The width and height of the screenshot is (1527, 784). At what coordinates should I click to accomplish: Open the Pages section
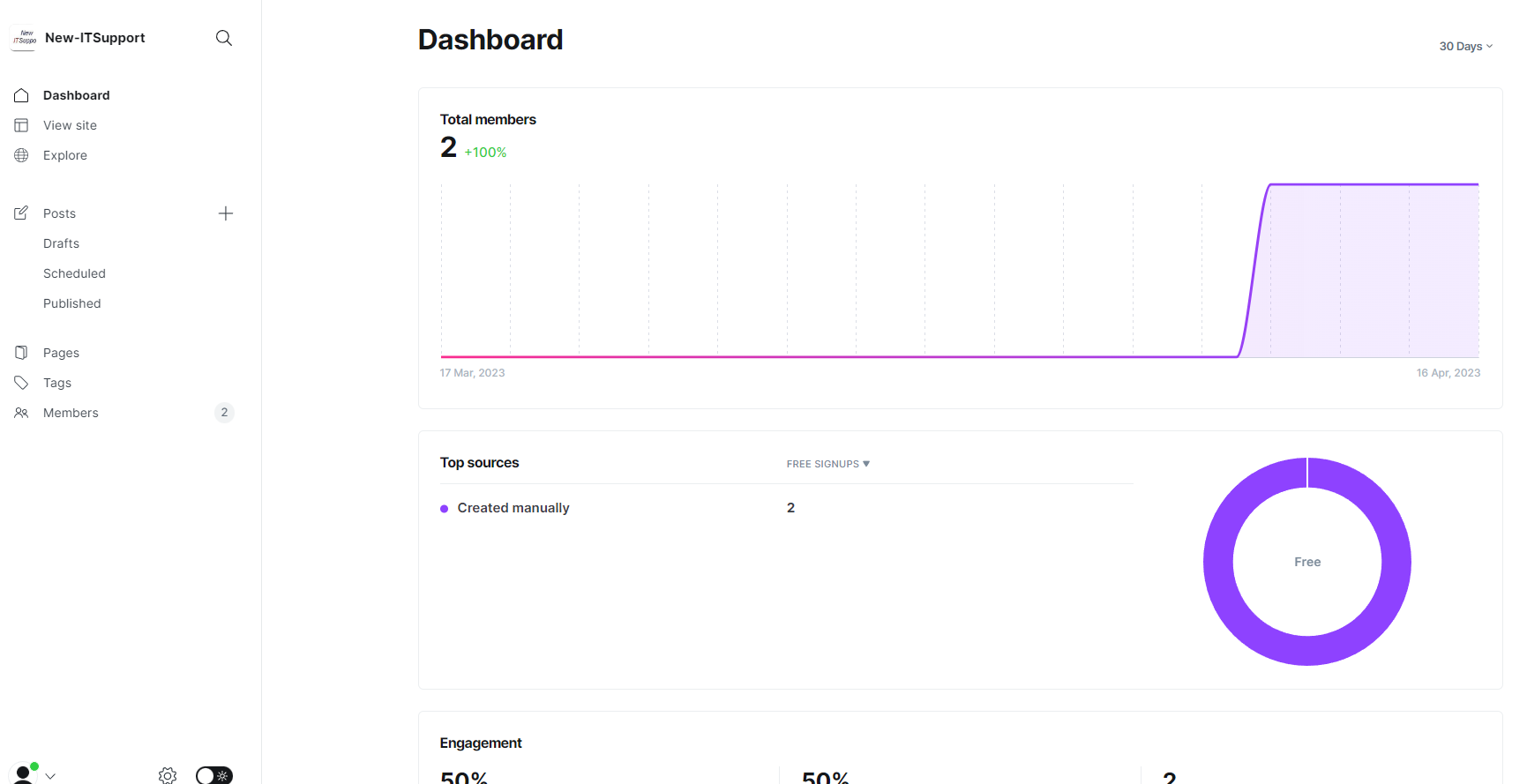click(x=61, y=353)
